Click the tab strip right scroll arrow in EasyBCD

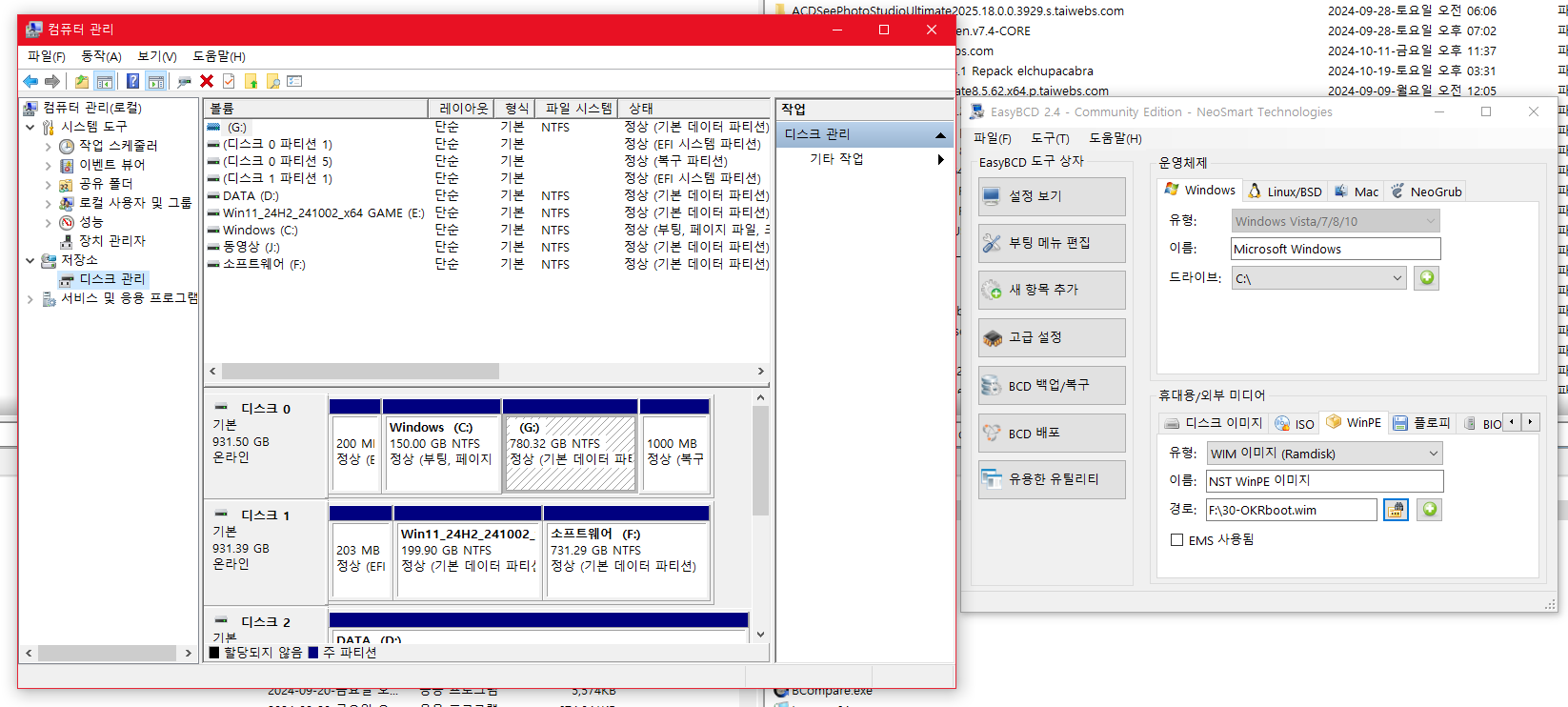click(x=1530, y=422)
